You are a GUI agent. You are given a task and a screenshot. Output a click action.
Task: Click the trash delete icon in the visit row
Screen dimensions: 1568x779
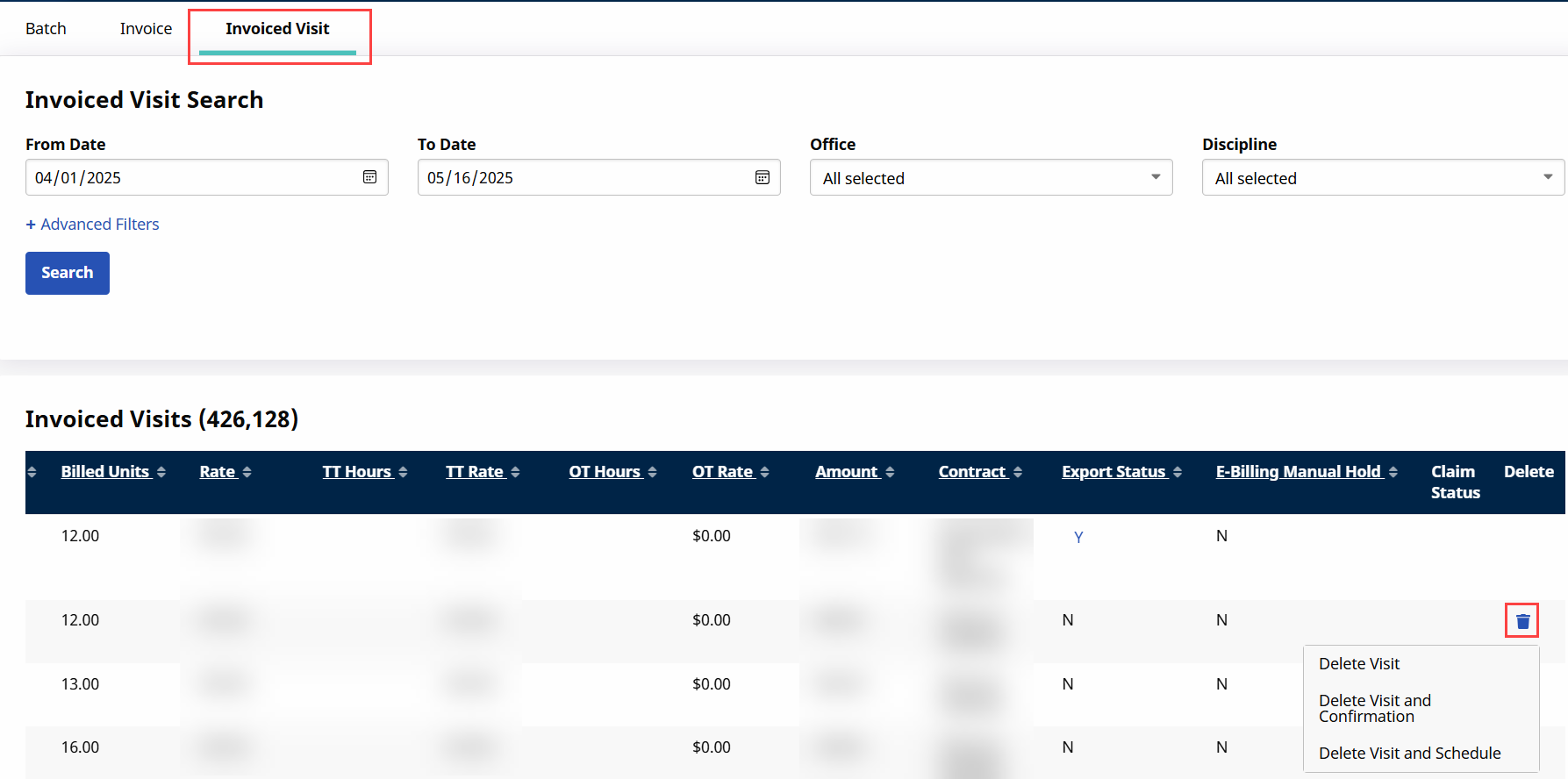[x=1522, y=621]
